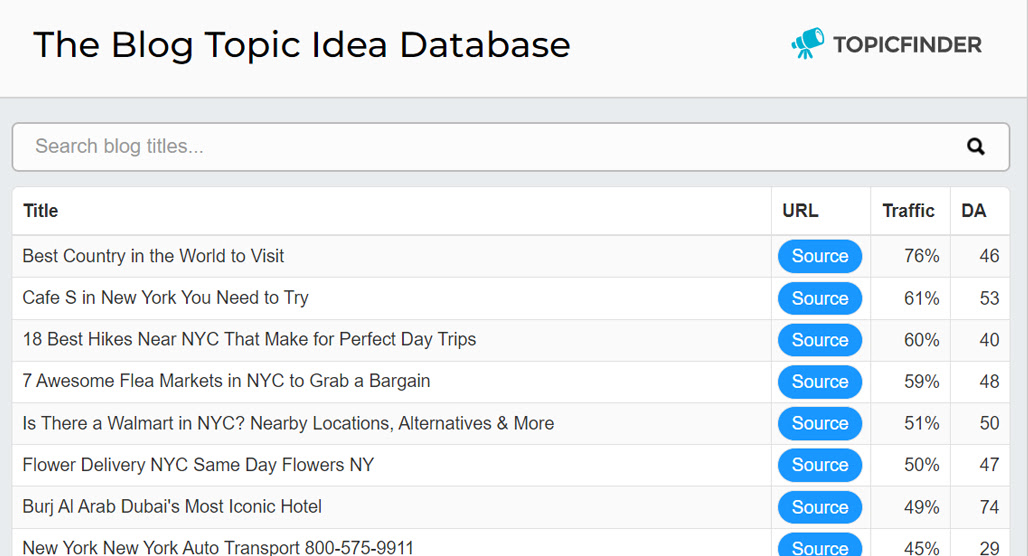This screenshot has width=1028, height=556.
Task: Select title 'New York New York Auto Transport'
Action: click(218, 547)
